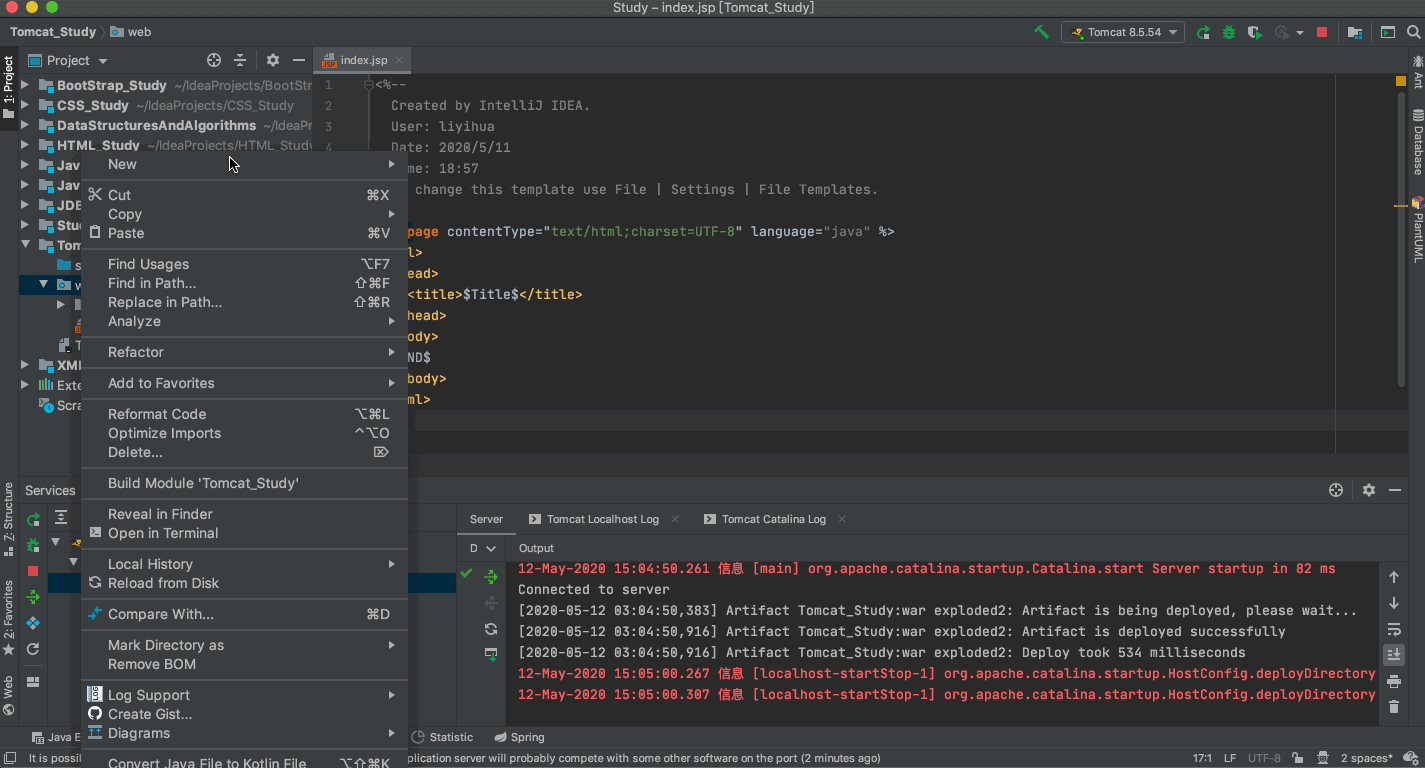Screen dimensions: 1425x768
Task: Toggle the read-only lock icon in the status bar
Action: (1297, 759)
